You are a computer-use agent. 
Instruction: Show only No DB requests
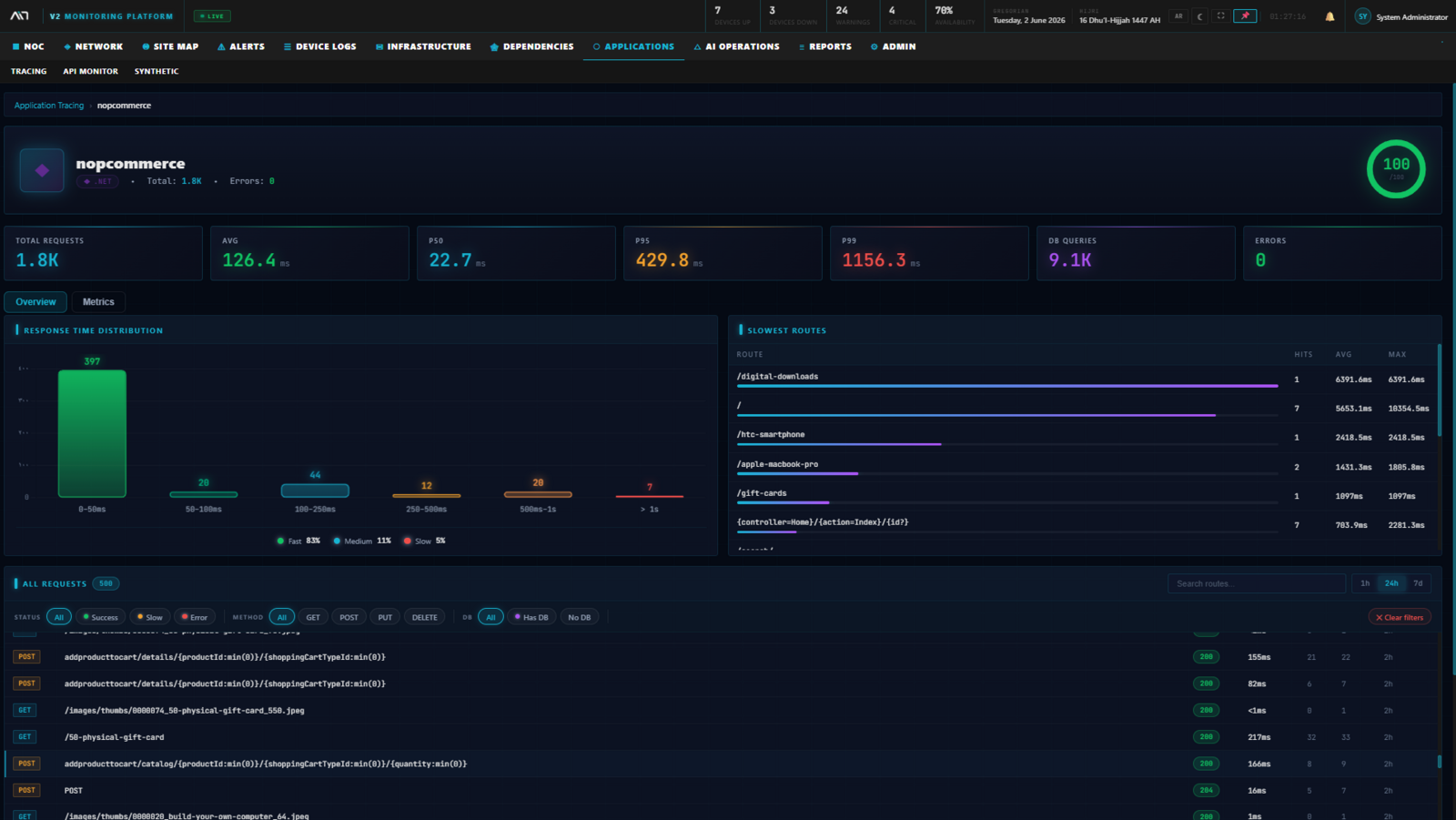coord(580,617)
